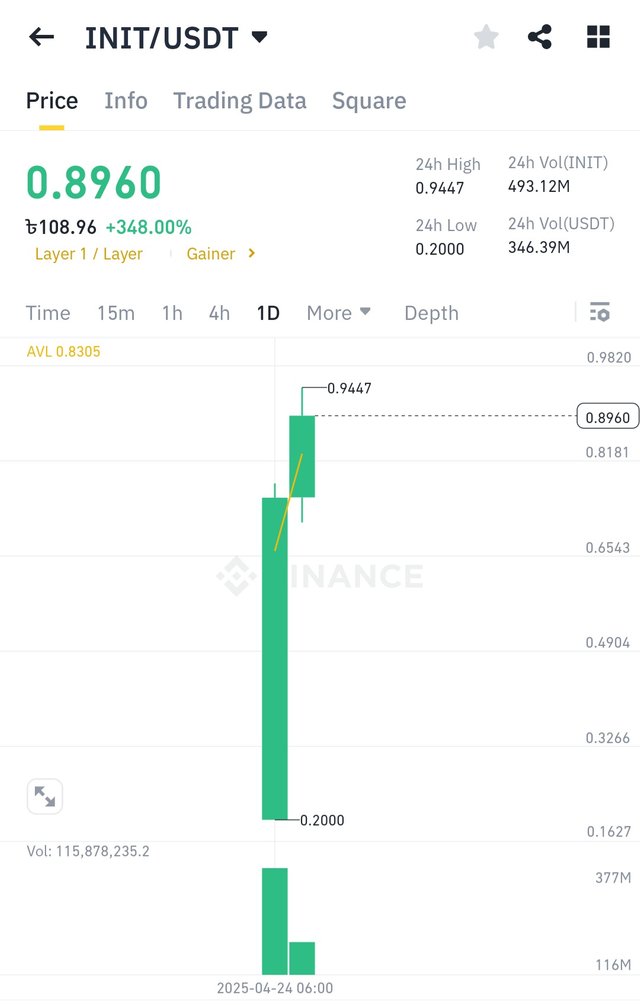
Task: Open Gainer ranking chevron
Action: coord(251,254)
